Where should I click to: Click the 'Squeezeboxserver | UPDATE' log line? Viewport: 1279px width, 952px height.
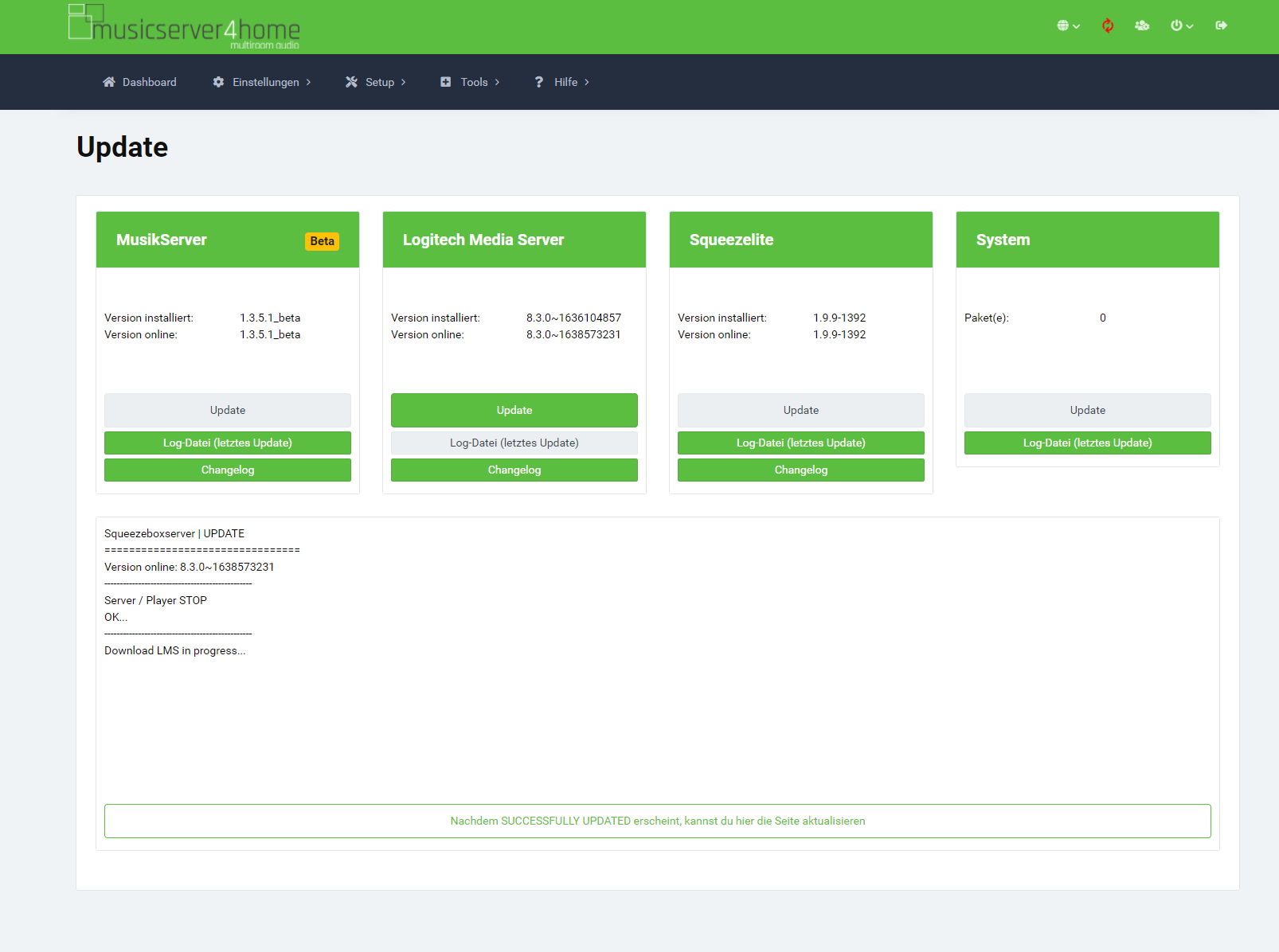coord(174,533)
